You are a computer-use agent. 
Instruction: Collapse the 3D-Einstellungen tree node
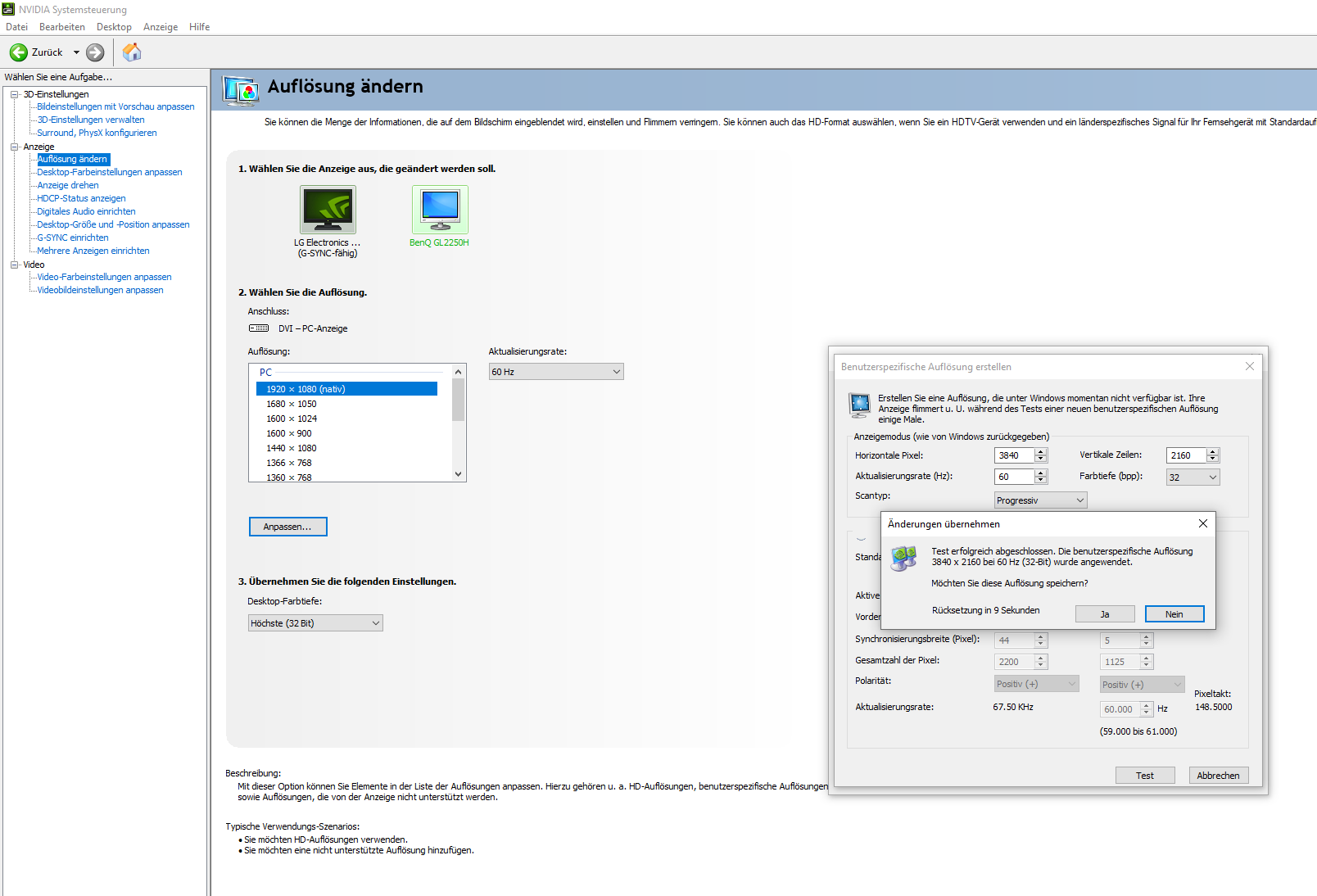click(x=14, y=94)
